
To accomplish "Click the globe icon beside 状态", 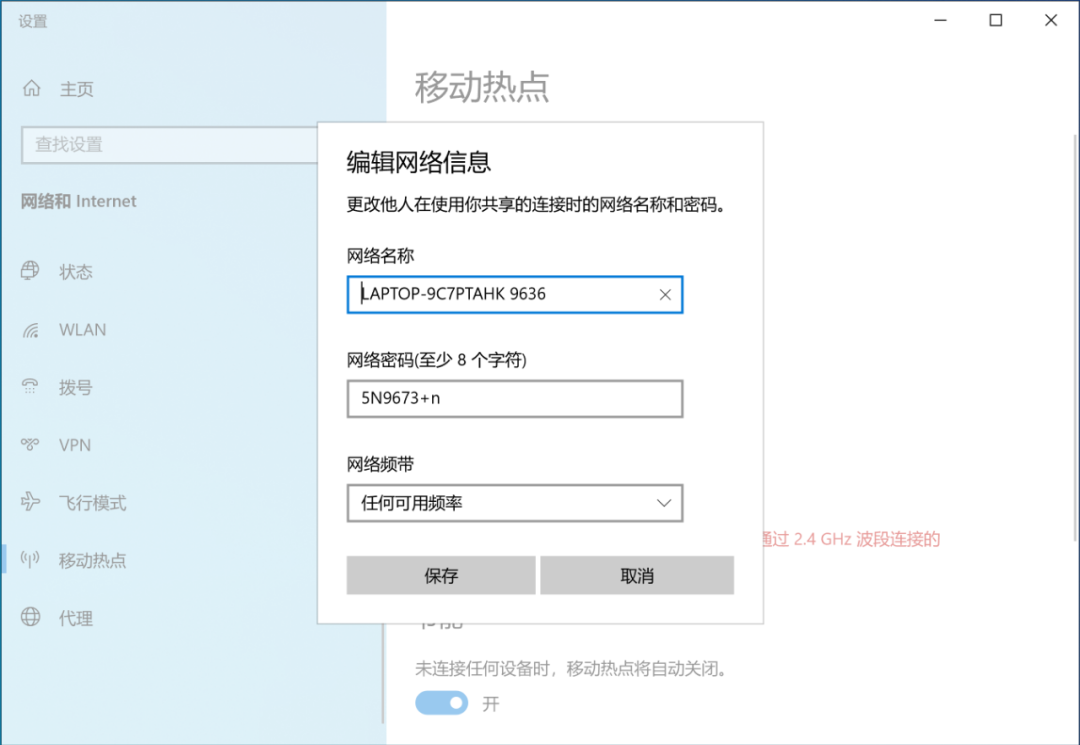I will click(30, 271).
